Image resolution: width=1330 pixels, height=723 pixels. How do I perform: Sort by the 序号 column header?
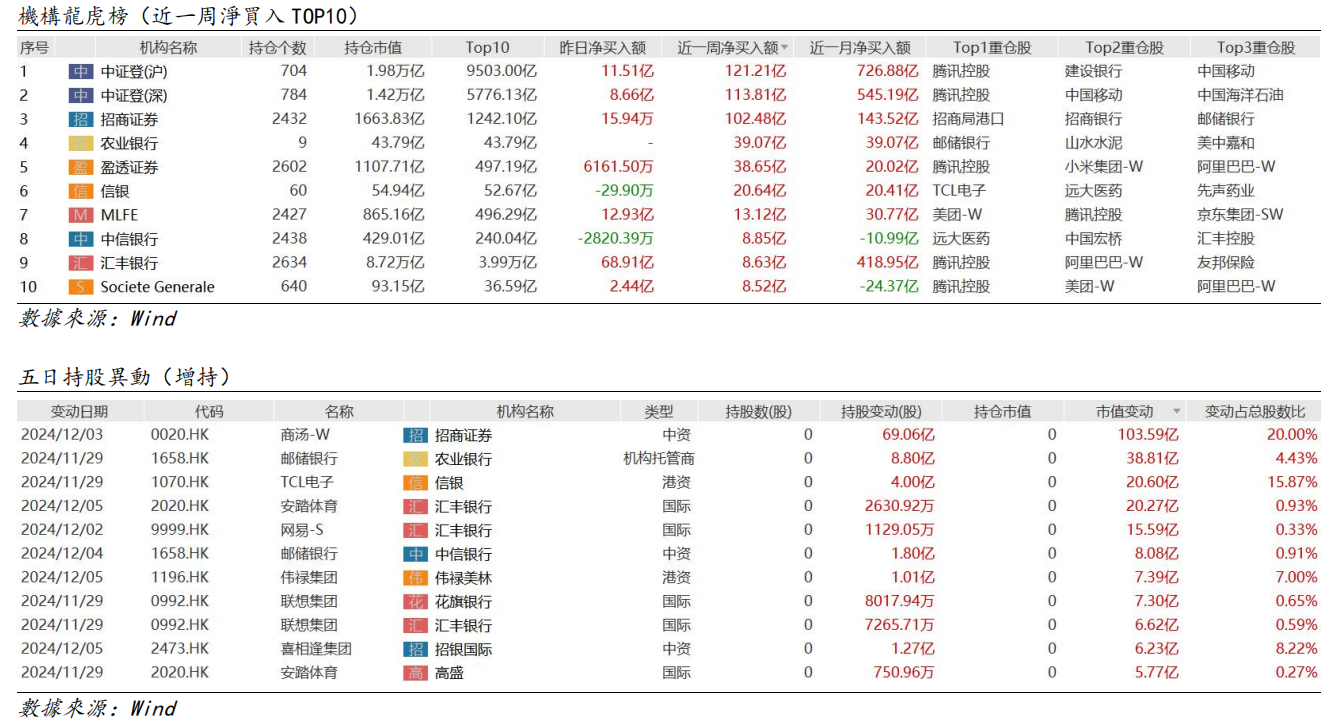(x=34, y=47)
